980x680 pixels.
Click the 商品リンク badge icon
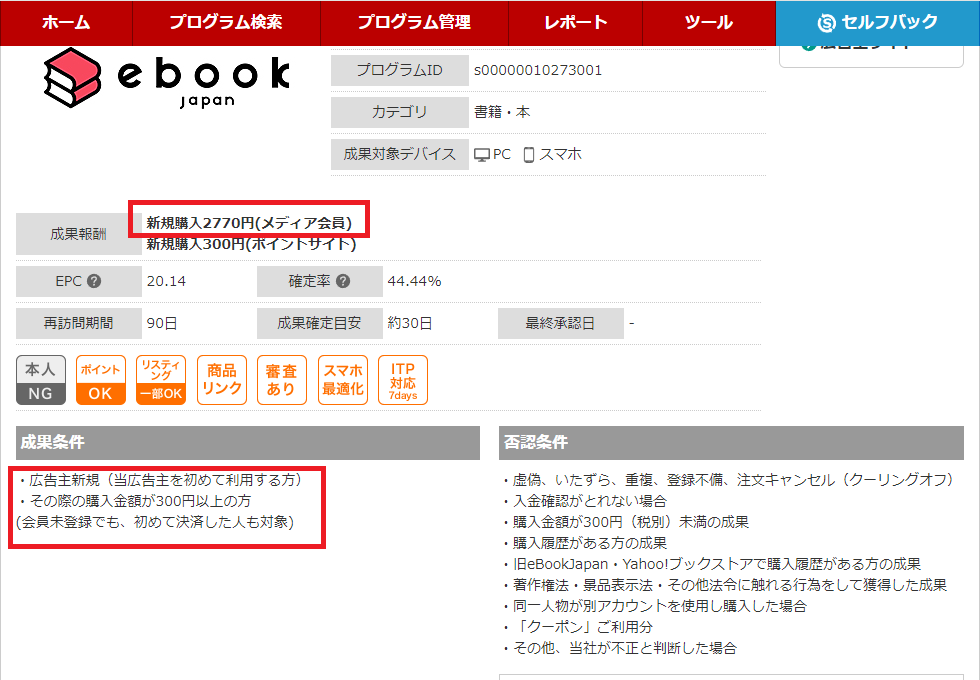(222, 381)
